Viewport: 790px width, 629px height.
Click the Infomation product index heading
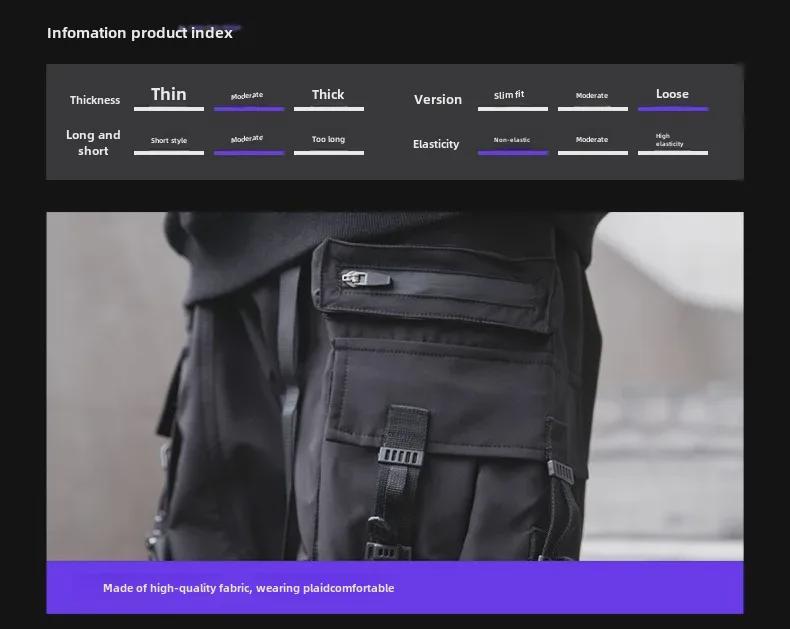pos(140,33)
